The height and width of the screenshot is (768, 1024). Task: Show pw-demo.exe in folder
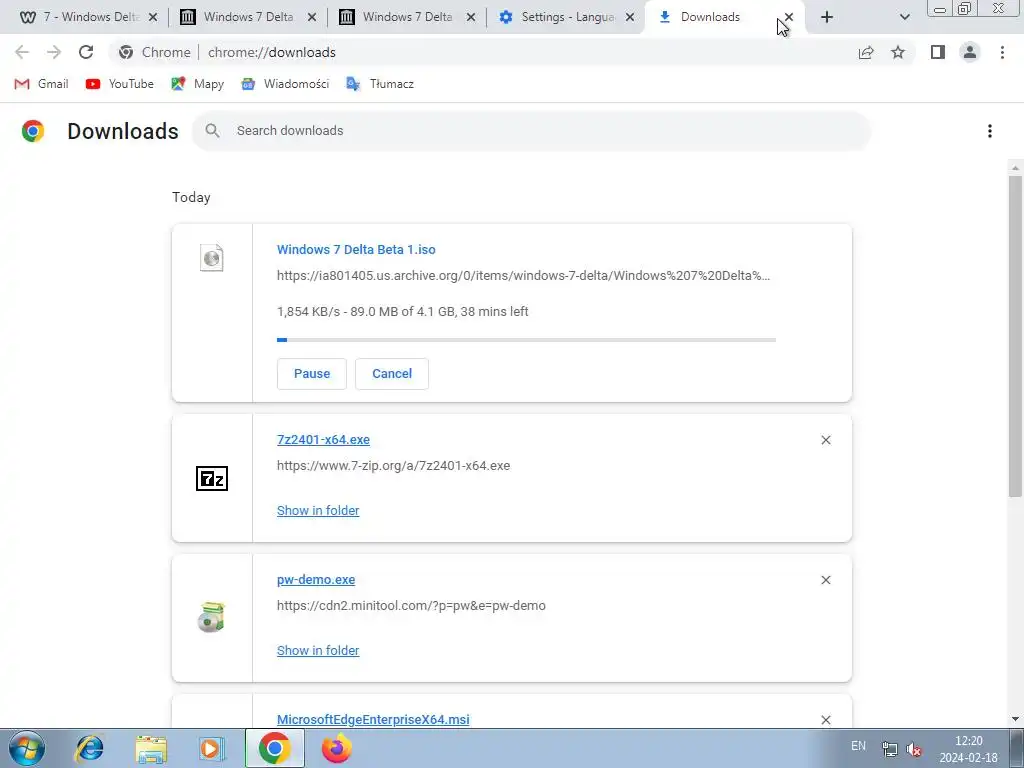click(318, 650)
